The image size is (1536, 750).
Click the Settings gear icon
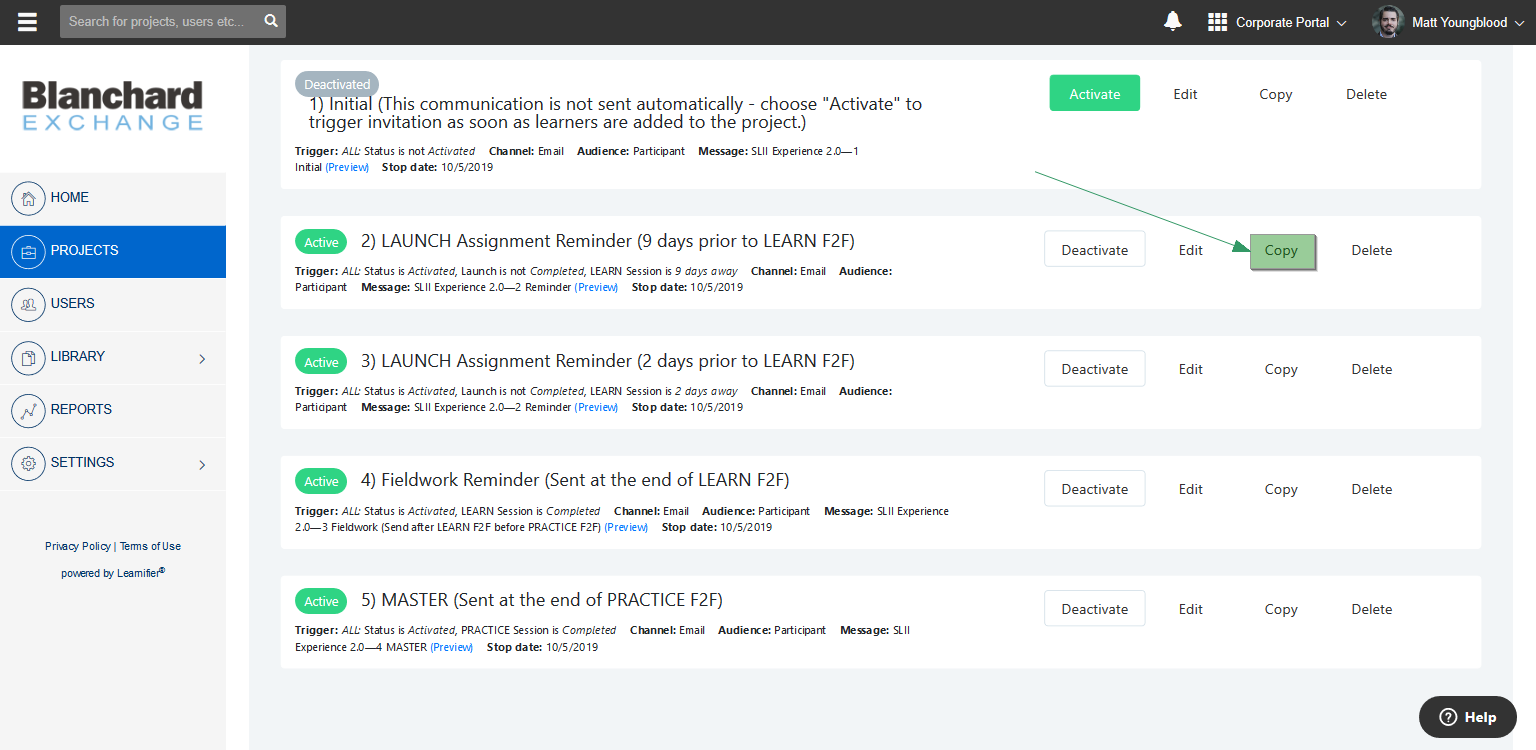pos(29,463)
